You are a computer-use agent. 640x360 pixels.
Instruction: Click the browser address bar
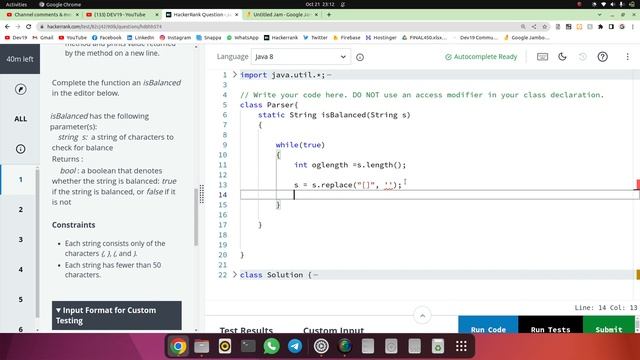(x=278, y=27)
